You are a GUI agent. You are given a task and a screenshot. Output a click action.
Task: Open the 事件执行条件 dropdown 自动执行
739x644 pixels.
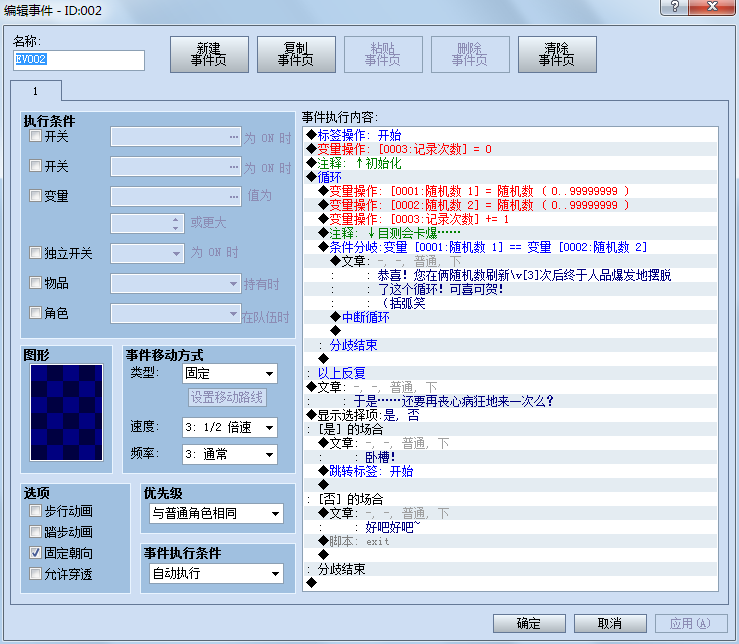216,573
